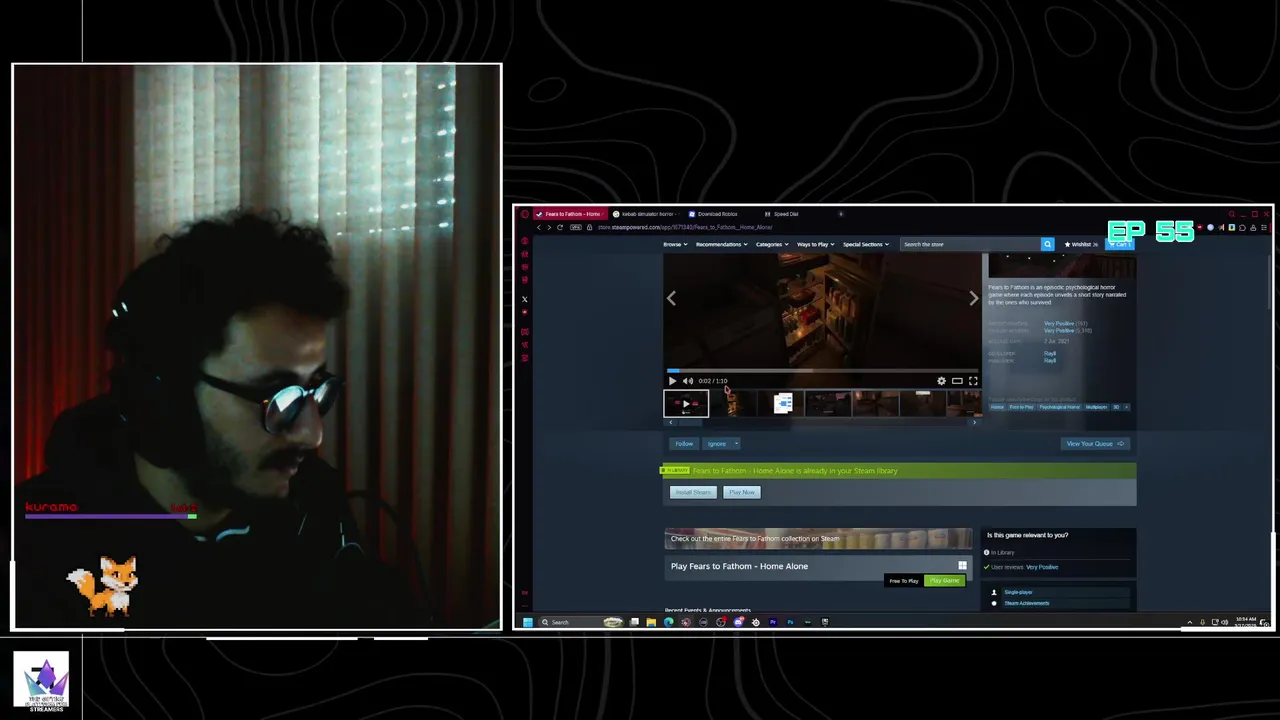Open the Browse store menu
The height and width of the screenshot is (720, 1280).
[x=674, y=244]
